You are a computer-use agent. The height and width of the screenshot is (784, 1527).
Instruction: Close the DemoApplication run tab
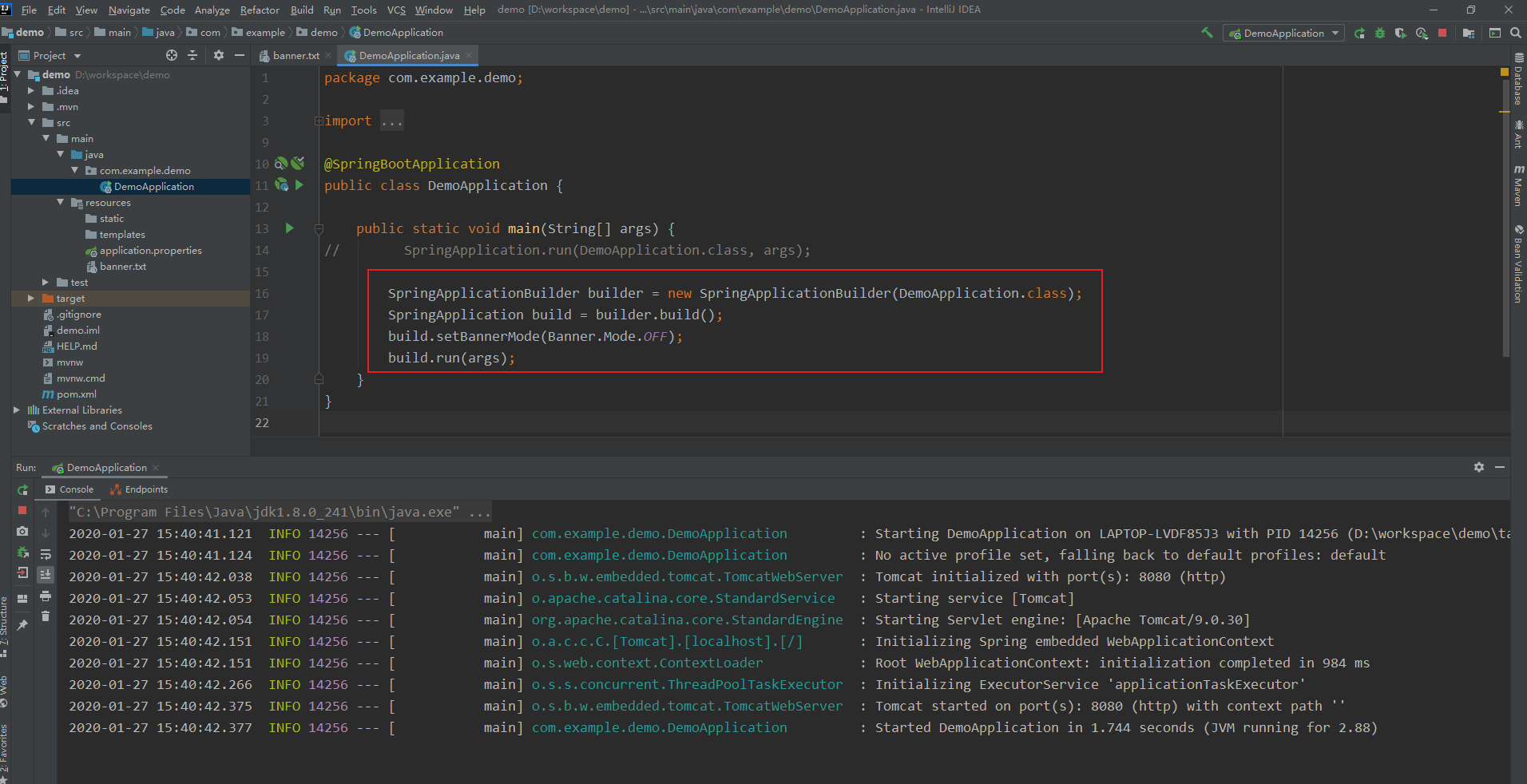click(x=156, y=468)
